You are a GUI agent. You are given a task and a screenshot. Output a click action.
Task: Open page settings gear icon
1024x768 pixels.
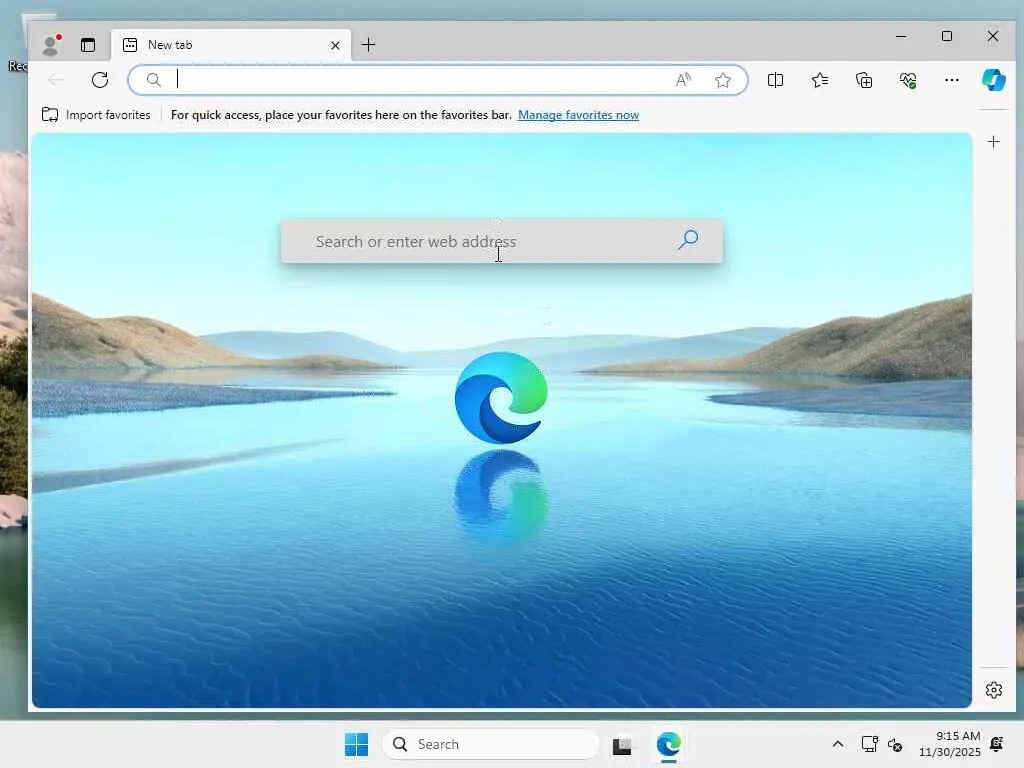pos(993,690)
